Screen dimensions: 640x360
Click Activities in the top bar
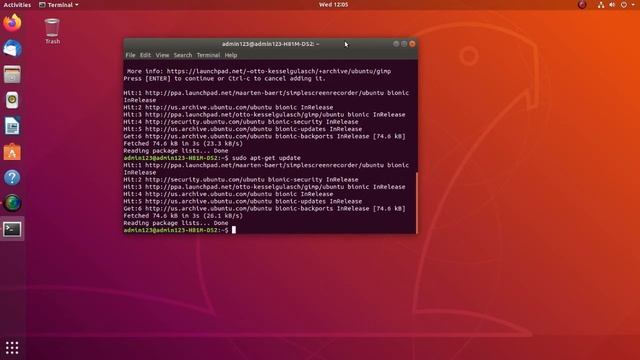click(x=17, y=5)
